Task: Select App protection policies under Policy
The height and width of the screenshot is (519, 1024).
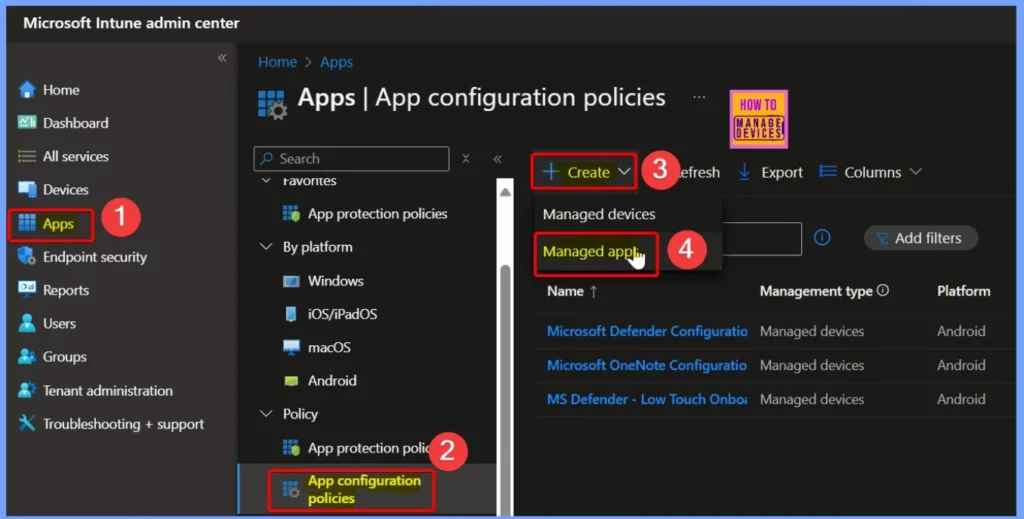Action: [368, 448]
